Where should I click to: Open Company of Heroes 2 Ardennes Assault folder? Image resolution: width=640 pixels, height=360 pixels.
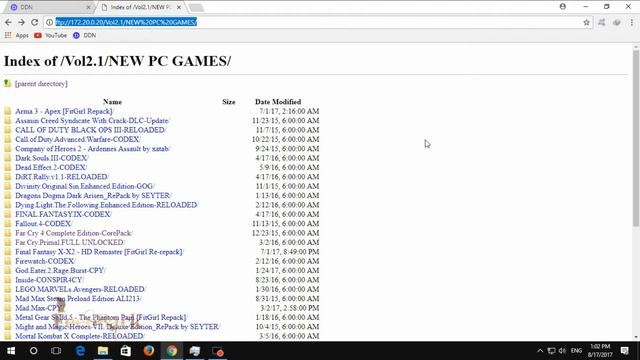pyautogui.click(x=93, y=149)
